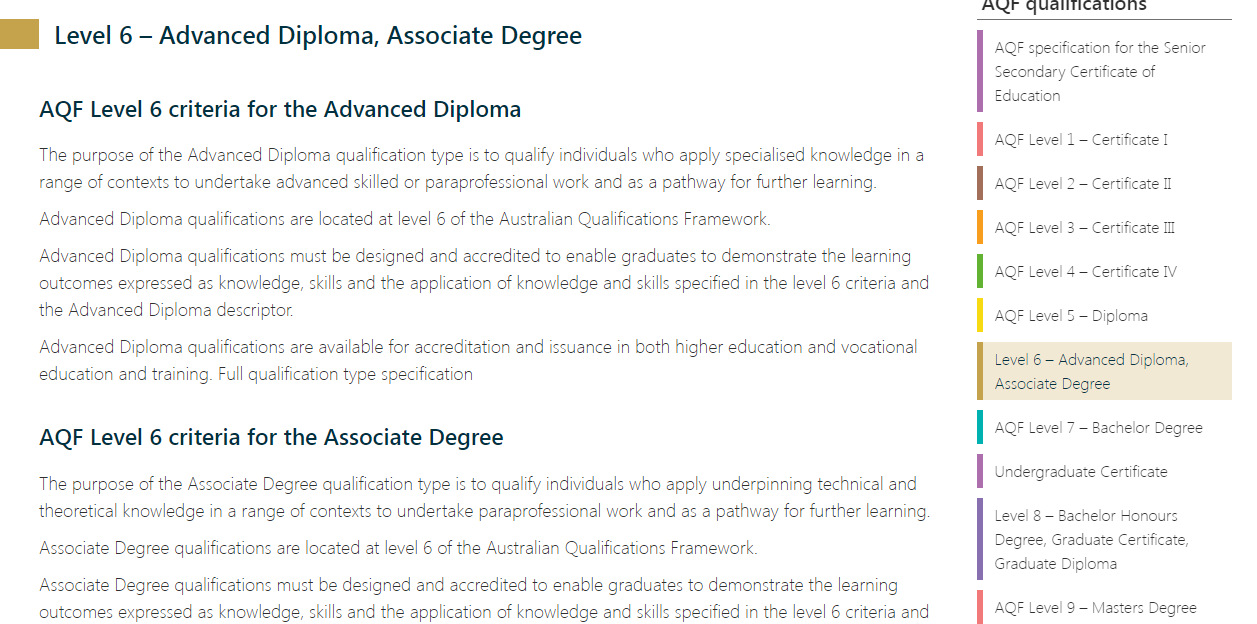1257x624 pixels.
Task: Click teal color marker beside Level 7 Bachelor
Action: coord(980,428)
